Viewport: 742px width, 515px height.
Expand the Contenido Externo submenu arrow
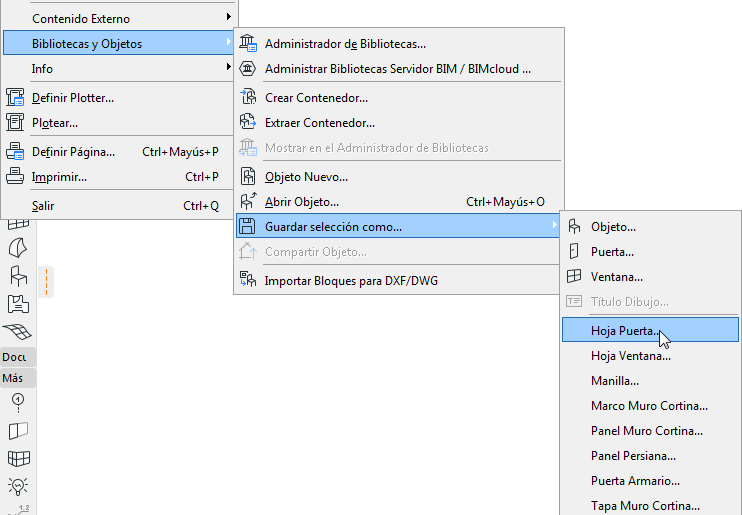click(x=229, y=17)
